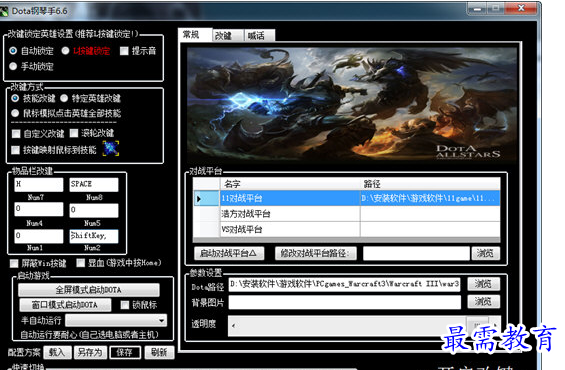The width and height of the screenshot is (565, 370).
Task: Click the 载入 config button
Action: [57, 352]
